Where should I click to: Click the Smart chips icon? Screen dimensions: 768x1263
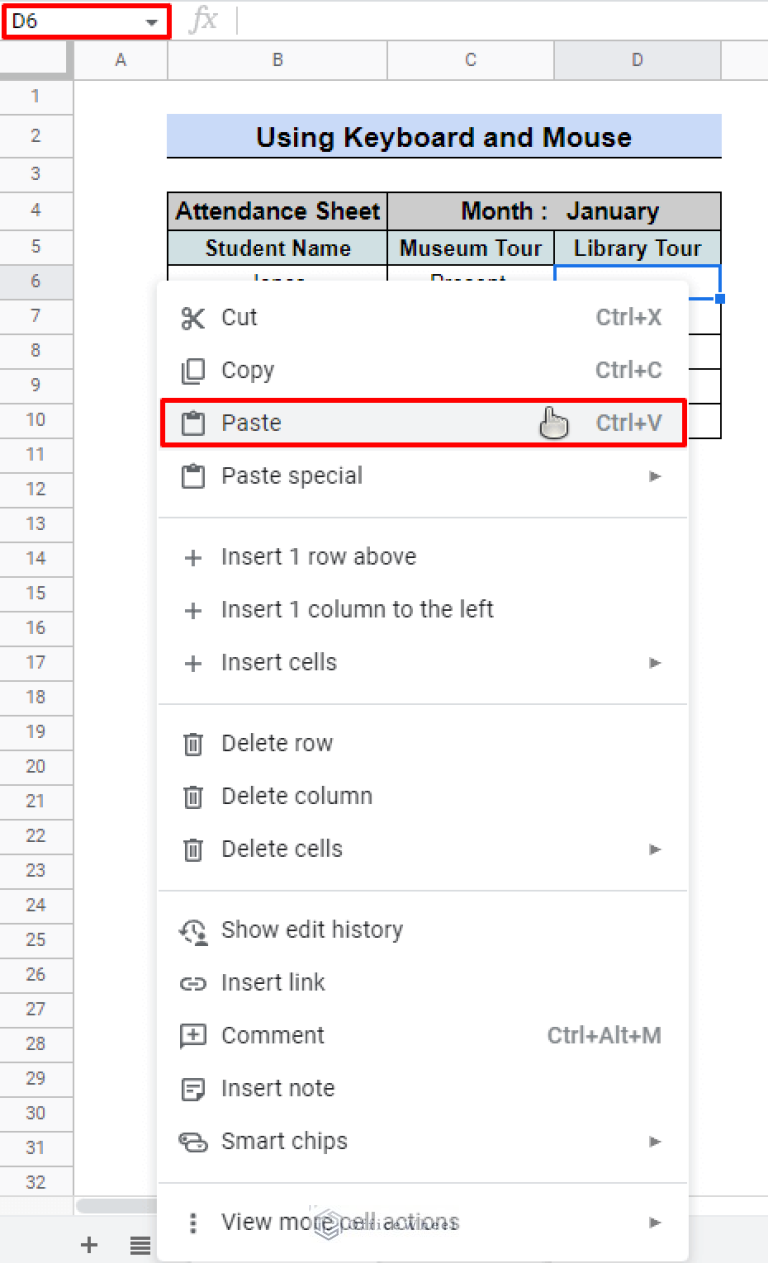coord(193,1141)
